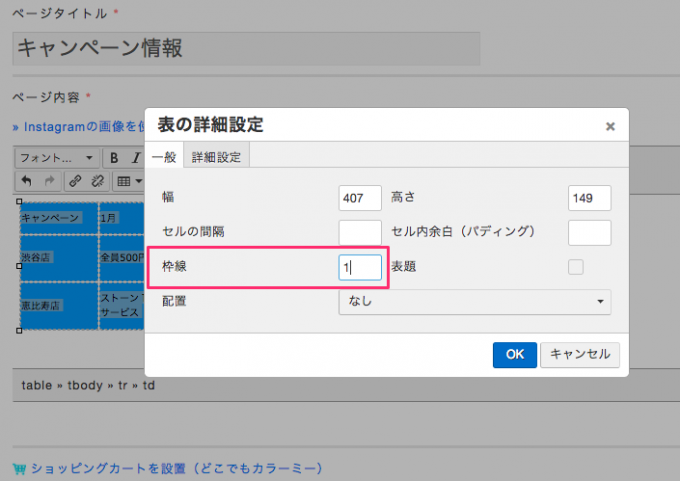This screenshot has height=481, width=680.
Task: Click the ストーン サービス table cell
Action: [121, 305]
